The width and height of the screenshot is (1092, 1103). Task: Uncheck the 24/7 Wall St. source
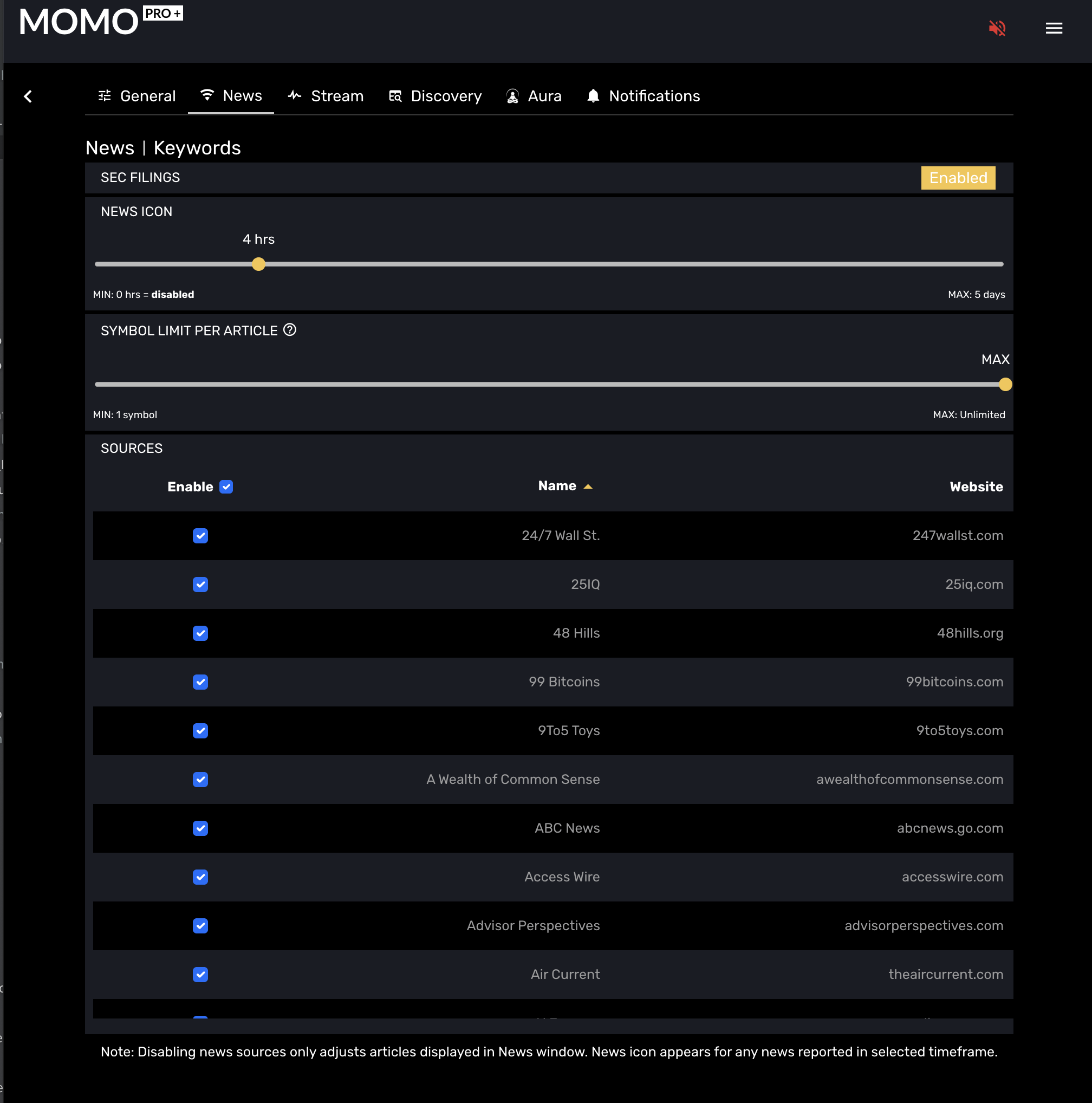(200, 535)
